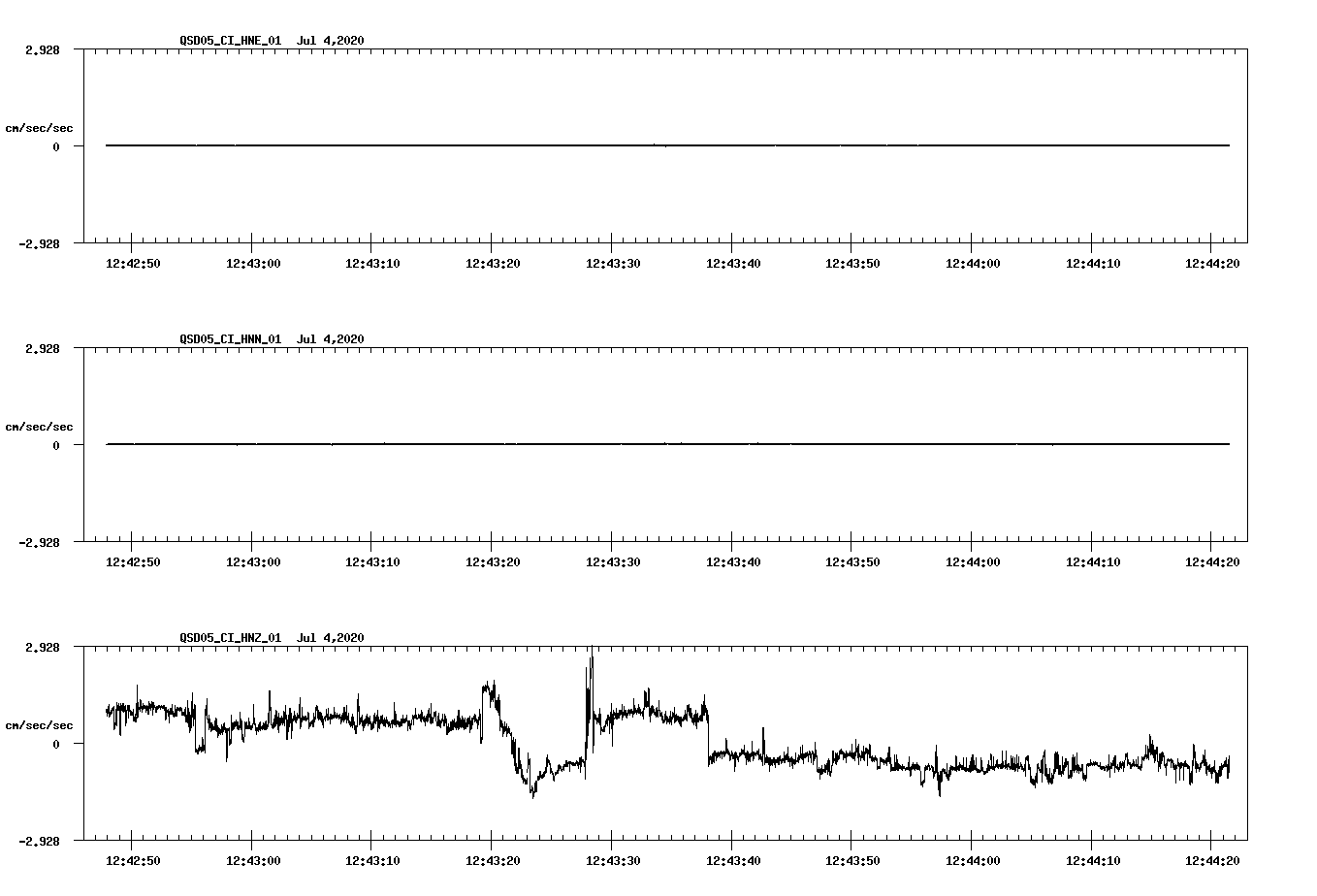Click the zero label on HNZ axis
This screenshot has height=896, width=1317.
click(x=56, y=745)
